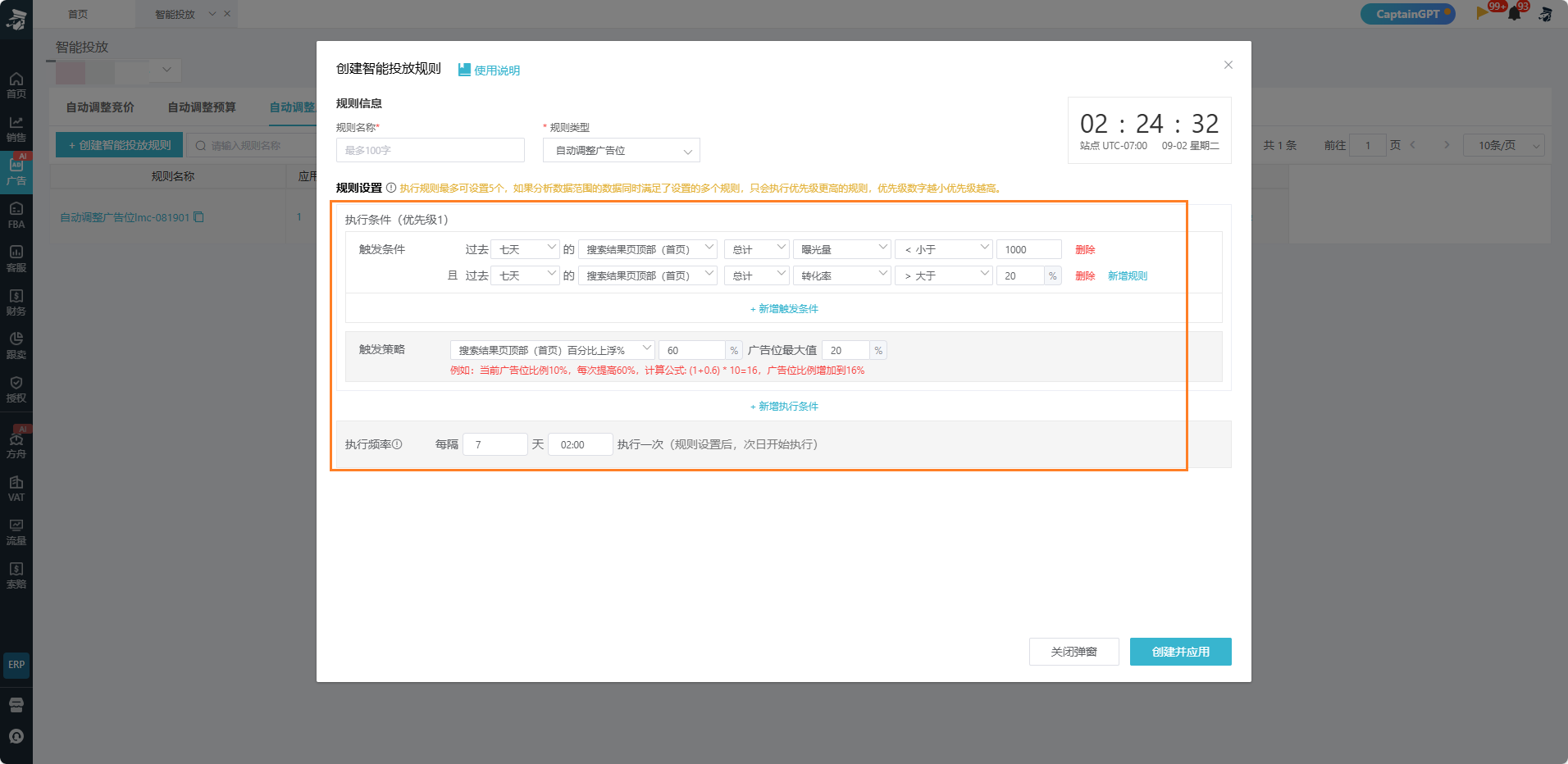Click the info icon beside 规则设置
Image resolution: width=1568 pixels, height=764 pixels.
click(x=391, y=188)
